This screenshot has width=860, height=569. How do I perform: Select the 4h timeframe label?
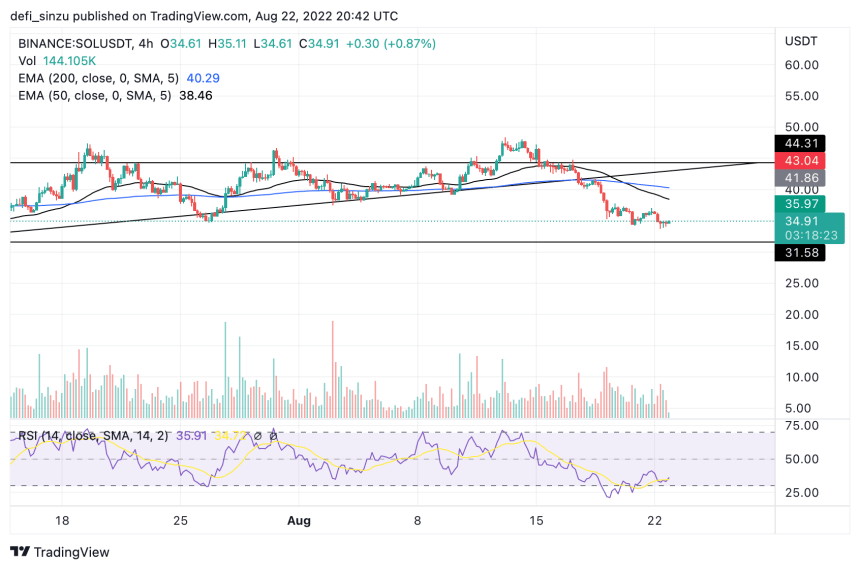(146, 43)
